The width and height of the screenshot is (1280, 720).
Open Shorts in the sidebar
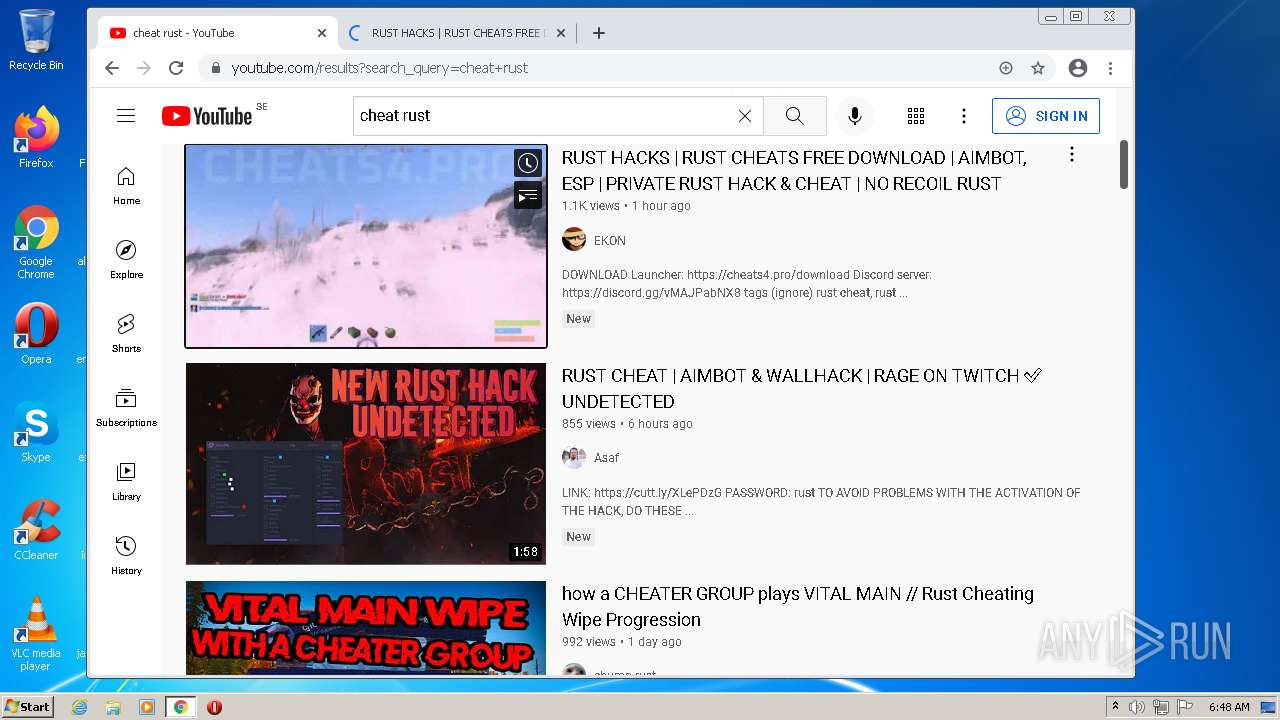coord(126,334)
